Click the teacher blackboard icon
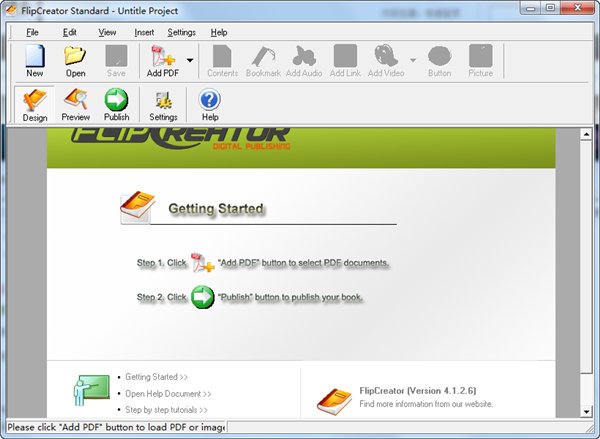600x439 pixels. pyautogui.click(x=91, y=390)
